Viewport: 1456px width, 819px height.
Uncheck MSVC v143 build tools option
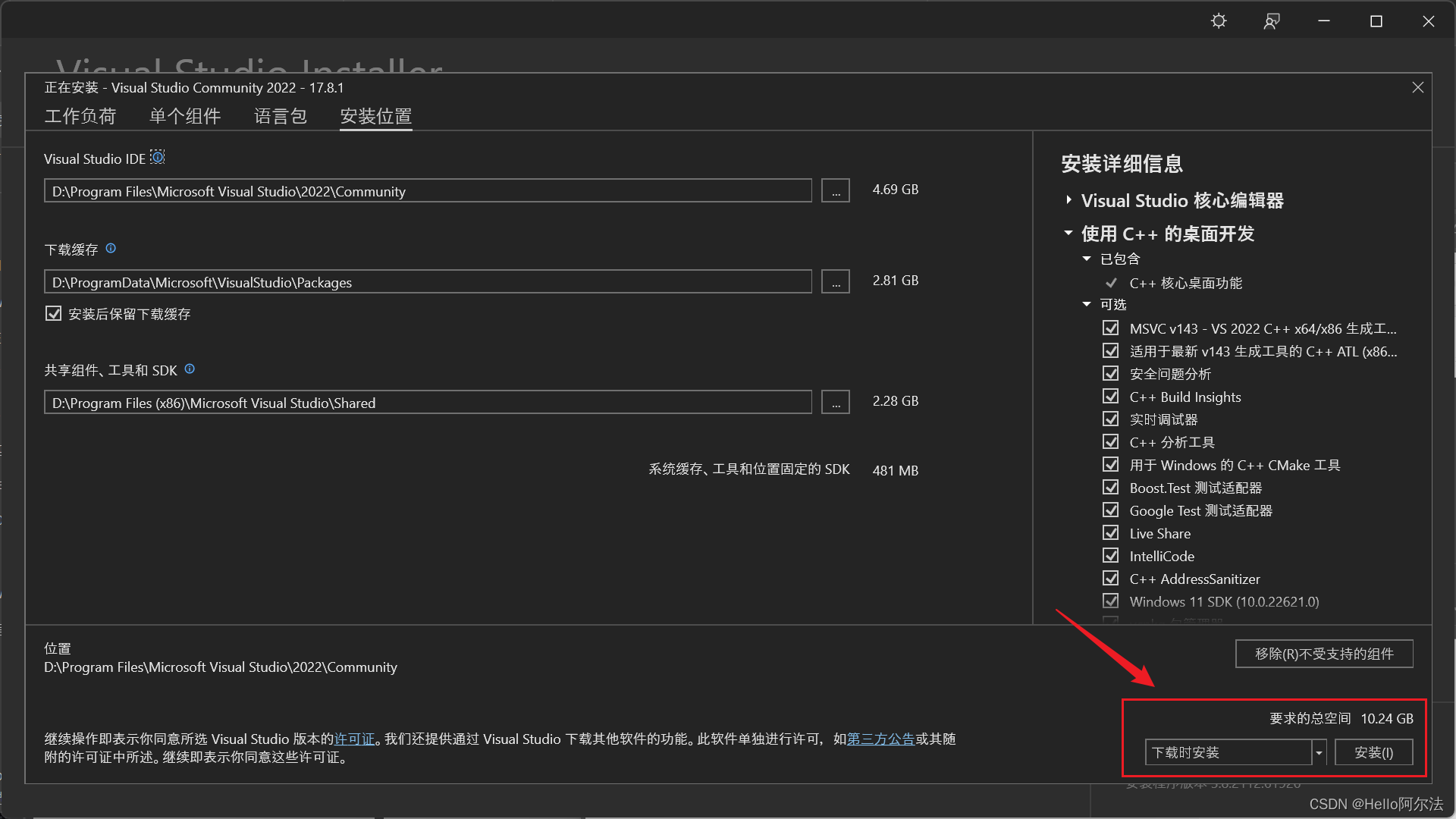pyautogui.click(x=1110, y=328)
